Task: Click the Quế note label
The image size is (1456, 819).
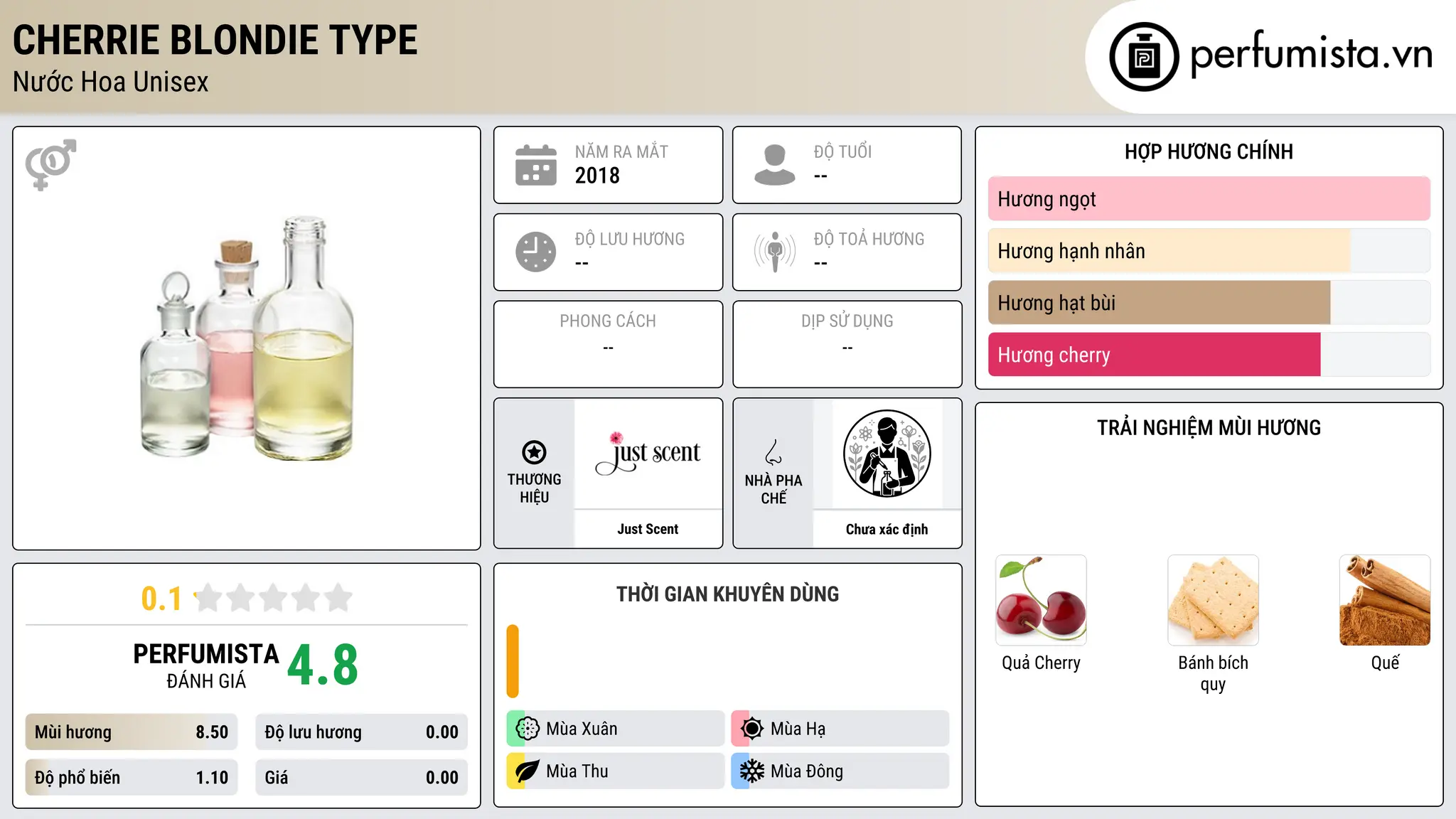Action: point(1385,663)
